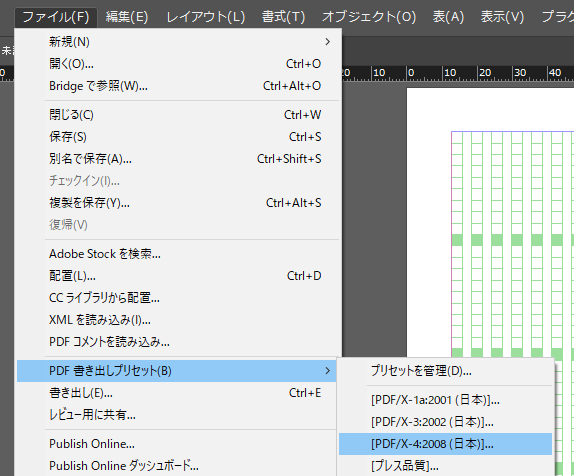Image resolution: width=574 pixels, height=476 pixels.
Task: Open Publish Online ダッシュボード... entry
Action: pos(177,465)
